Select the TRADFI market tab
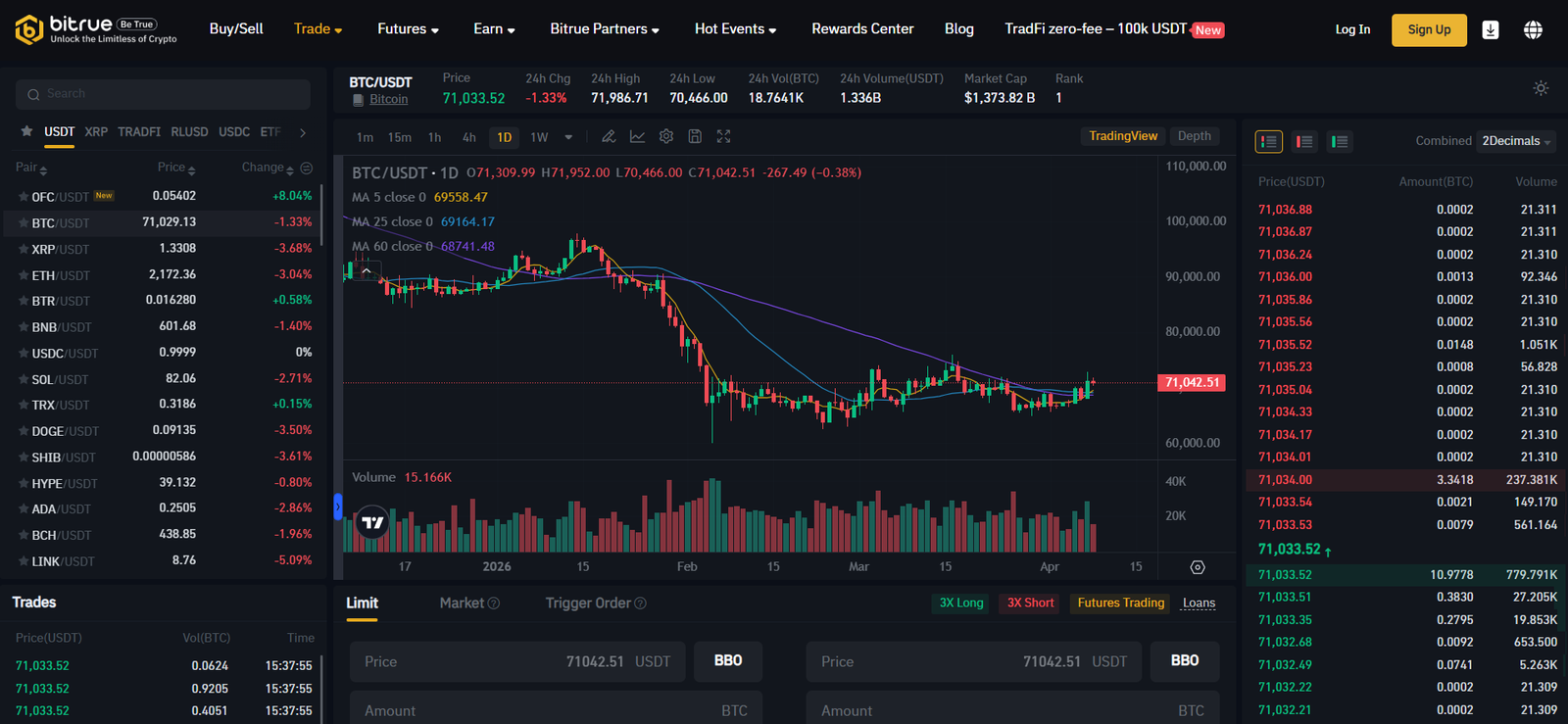This screenshot has width=1568, height=724. (x=139, y=131)
